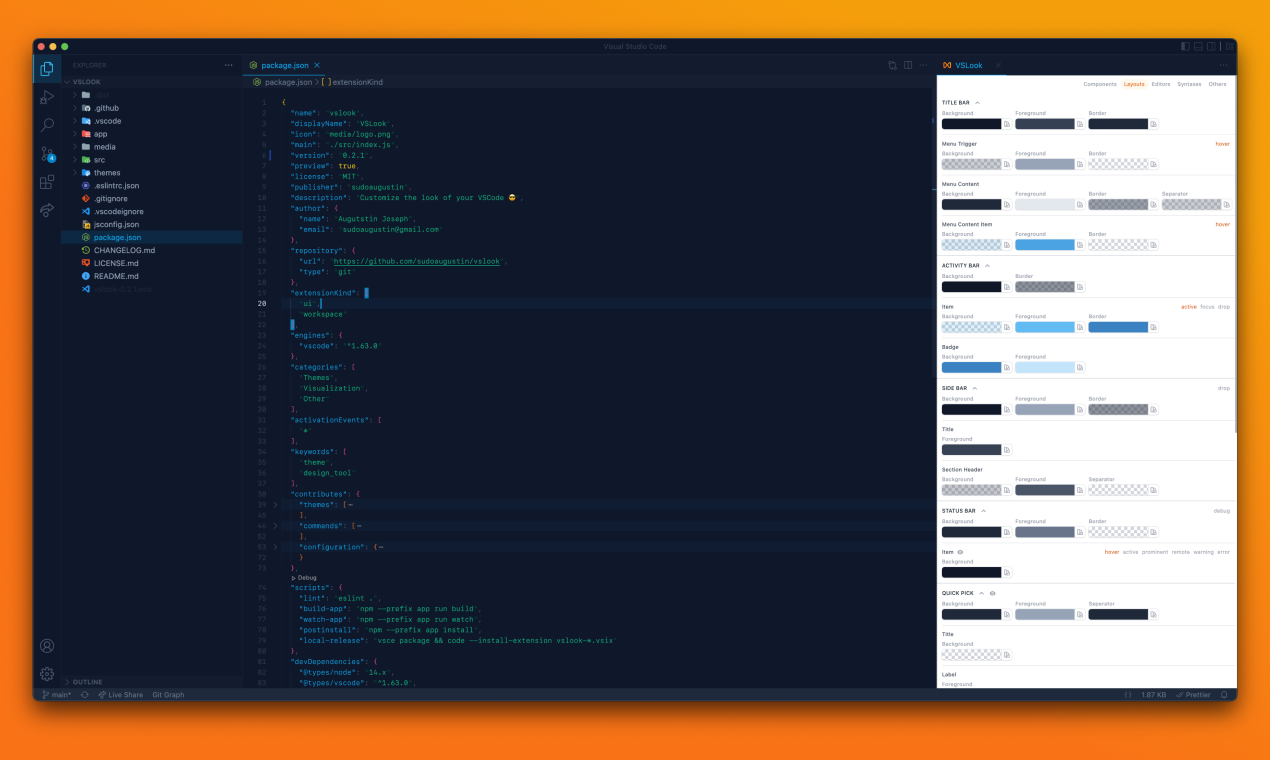Image resolution: width=1270 pixels, height=760 pixels.
Task: Open the github.com/sudoaugustin/vslook URL link
Action: click(418, 261)
